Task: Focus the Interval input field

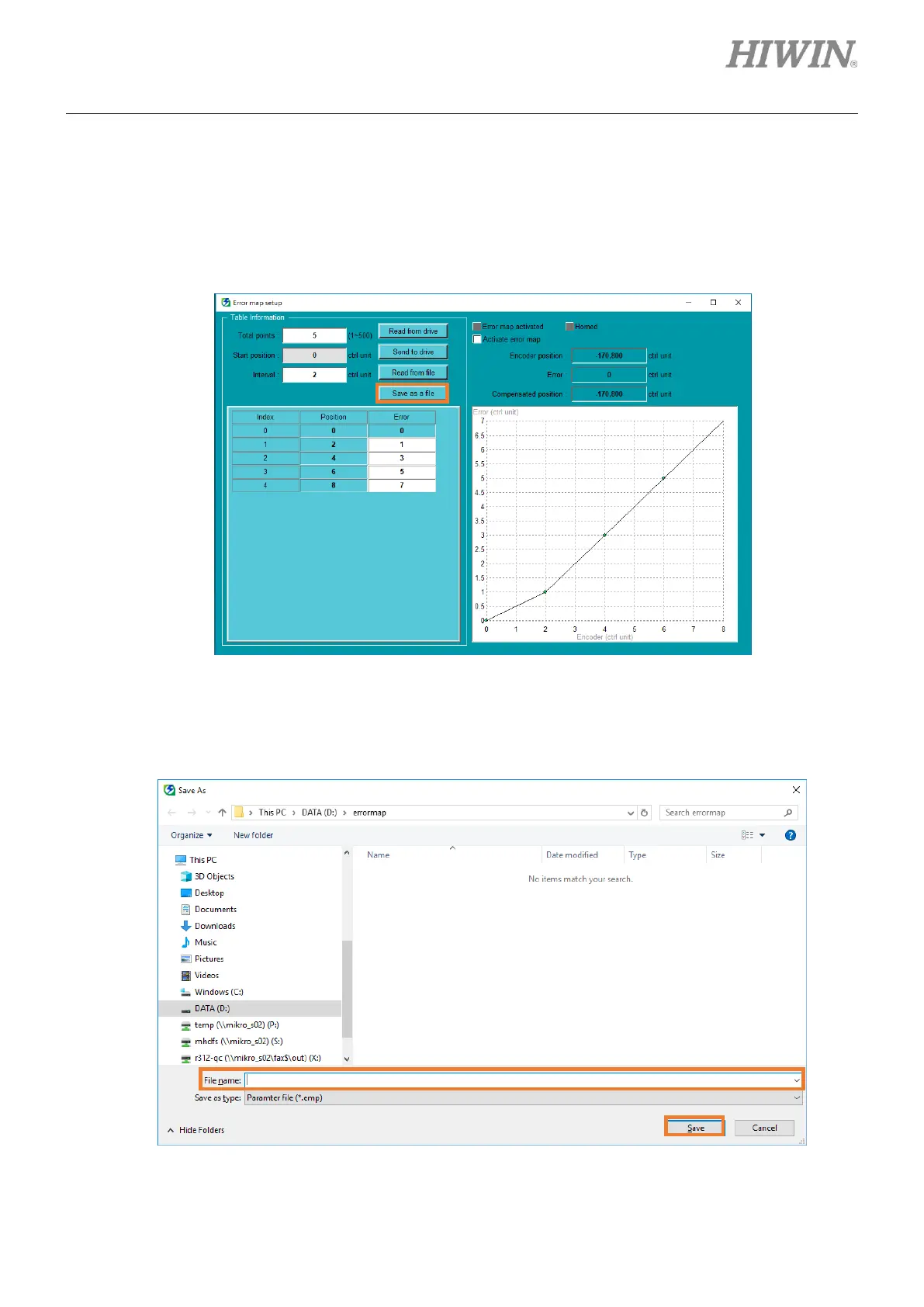Action: tap(314, 374)
